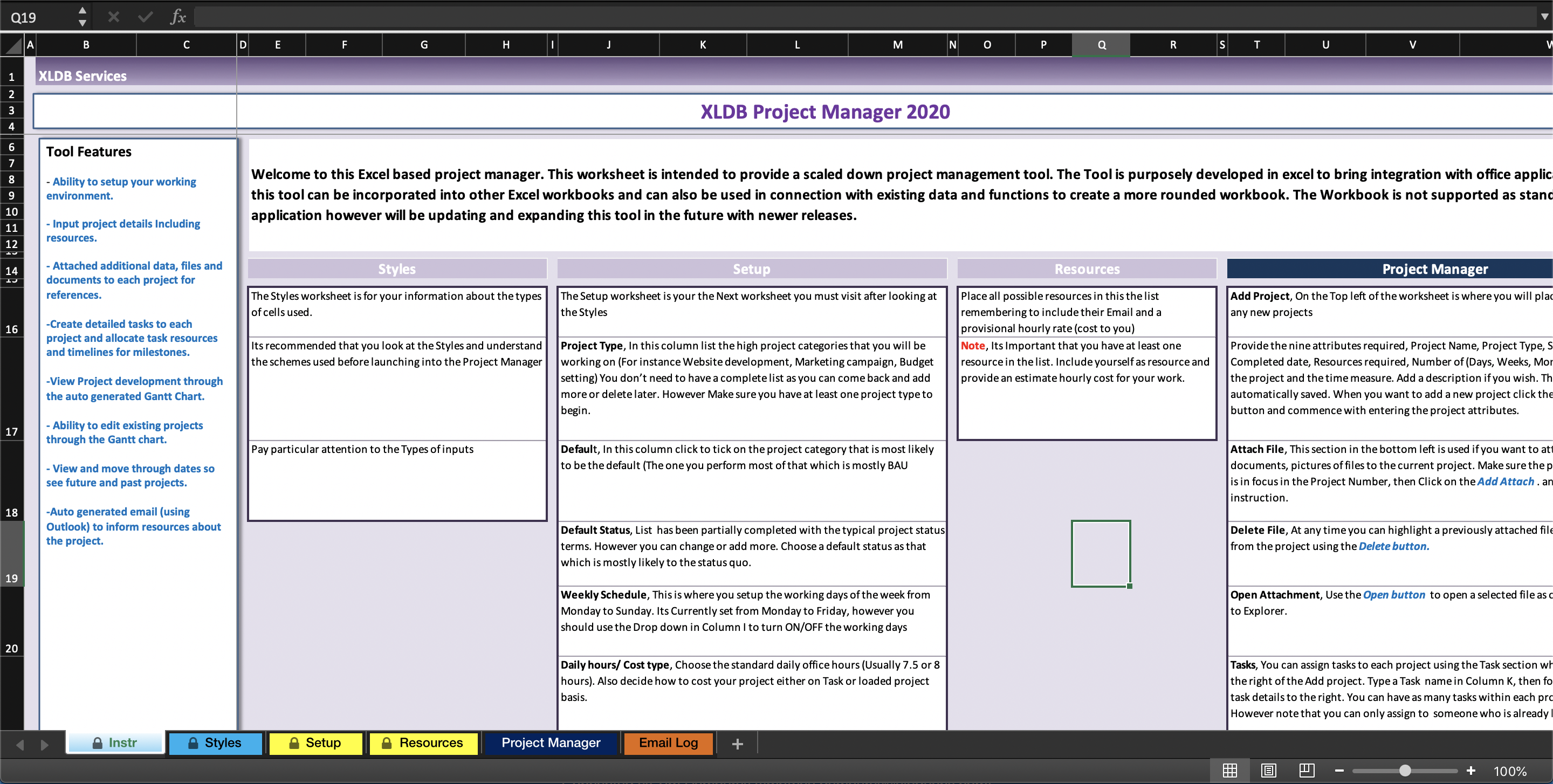The width and height of the screenshot is (1553, 784).
Task: Click the fx insert function icon
Action: pos(178,17)
